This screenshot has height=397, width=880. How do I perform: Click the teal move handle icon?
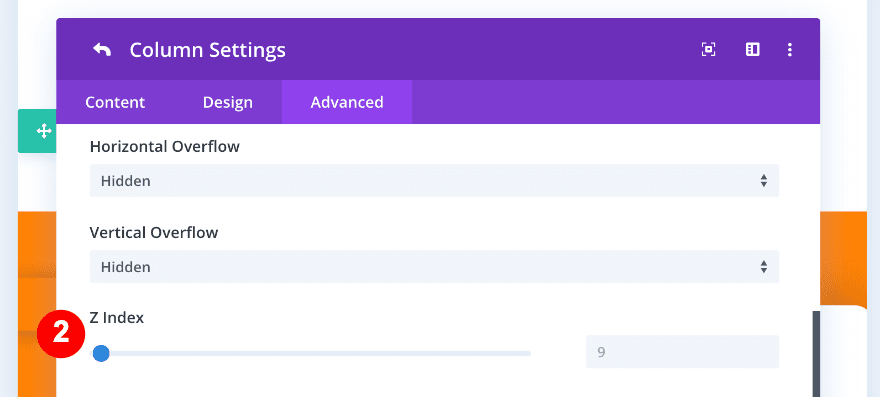(44, 131)
